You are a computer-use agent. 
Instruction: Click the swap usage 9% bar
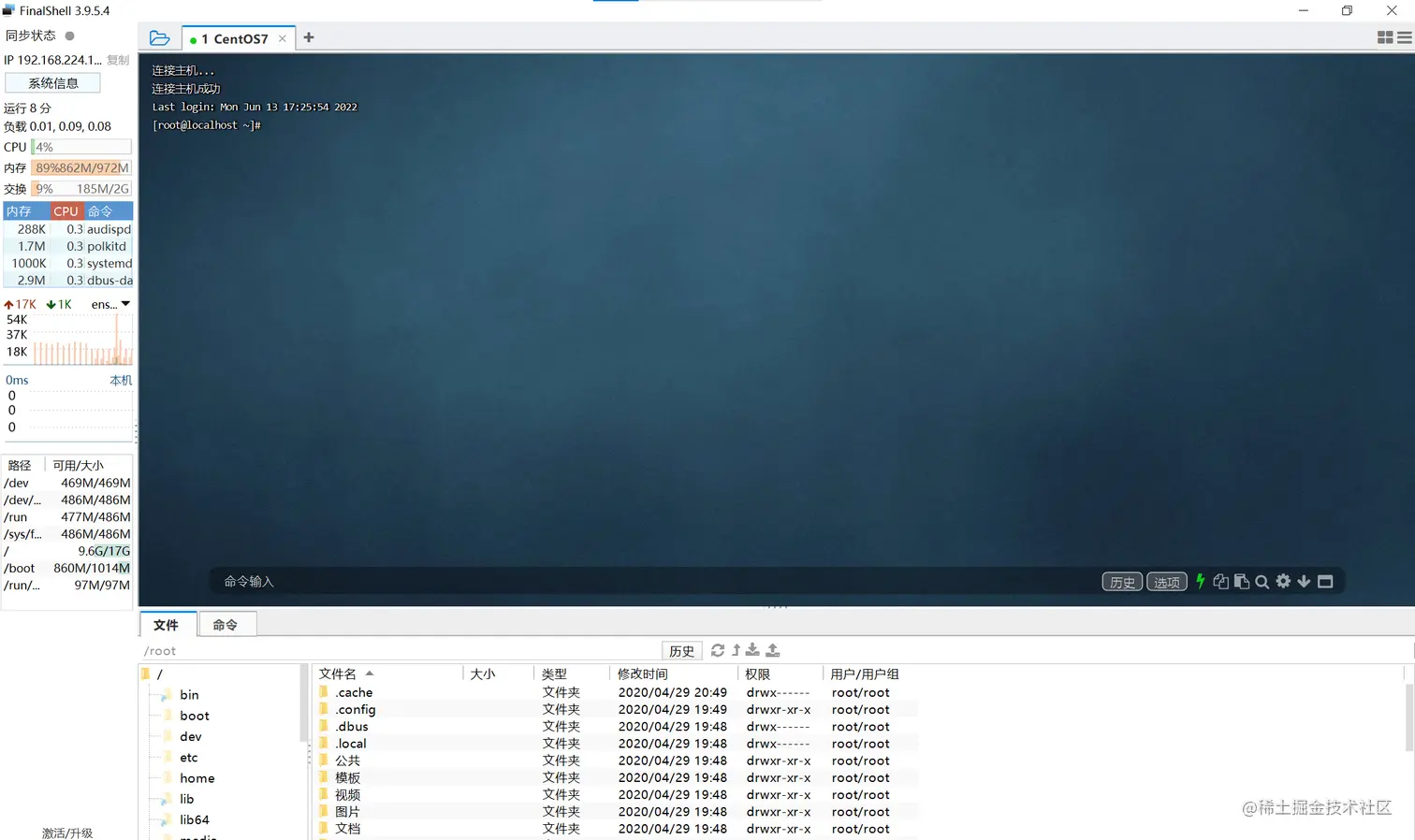point(81,188)
